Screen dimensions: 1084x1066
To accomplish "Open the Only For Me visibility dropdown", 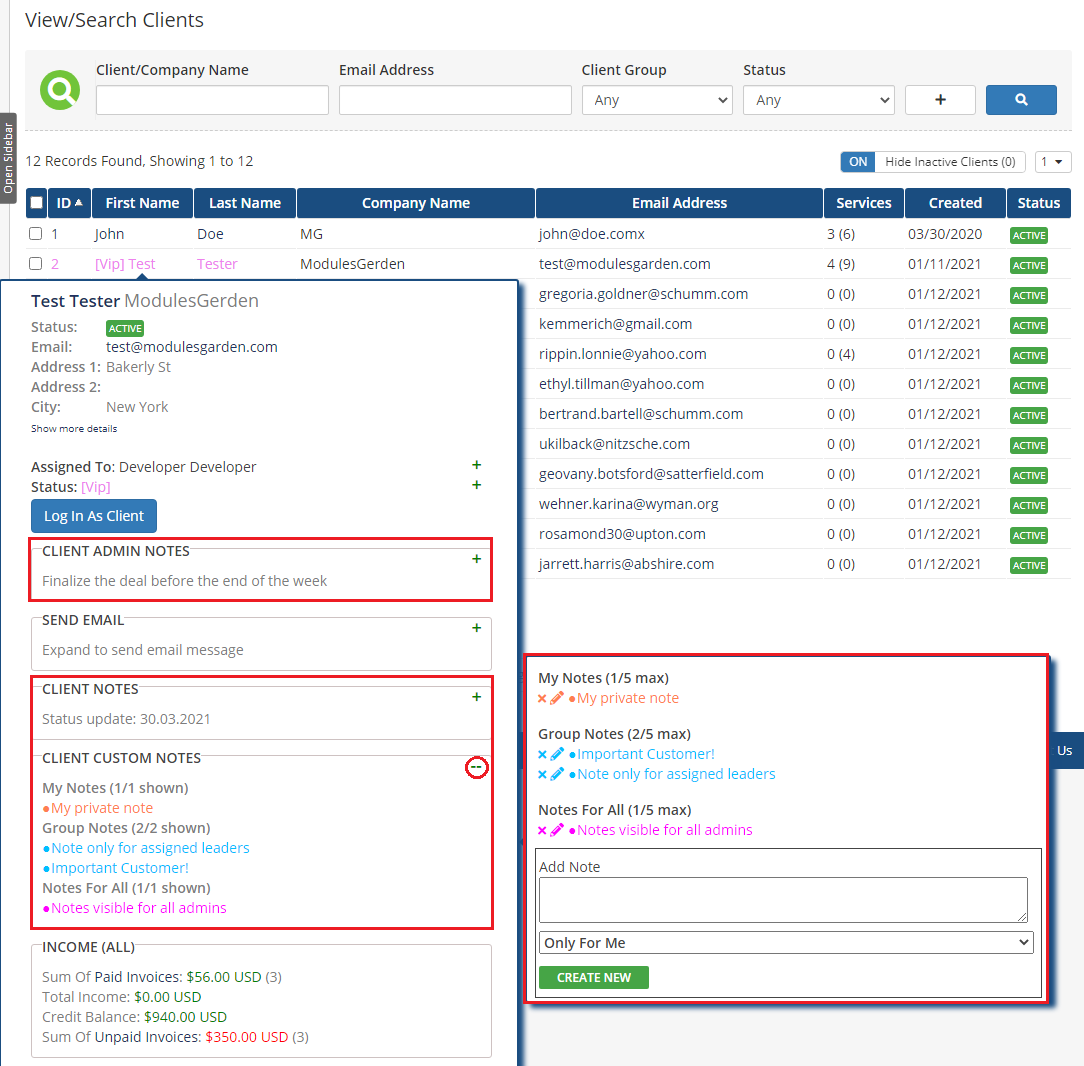I will tap(786, 943).
